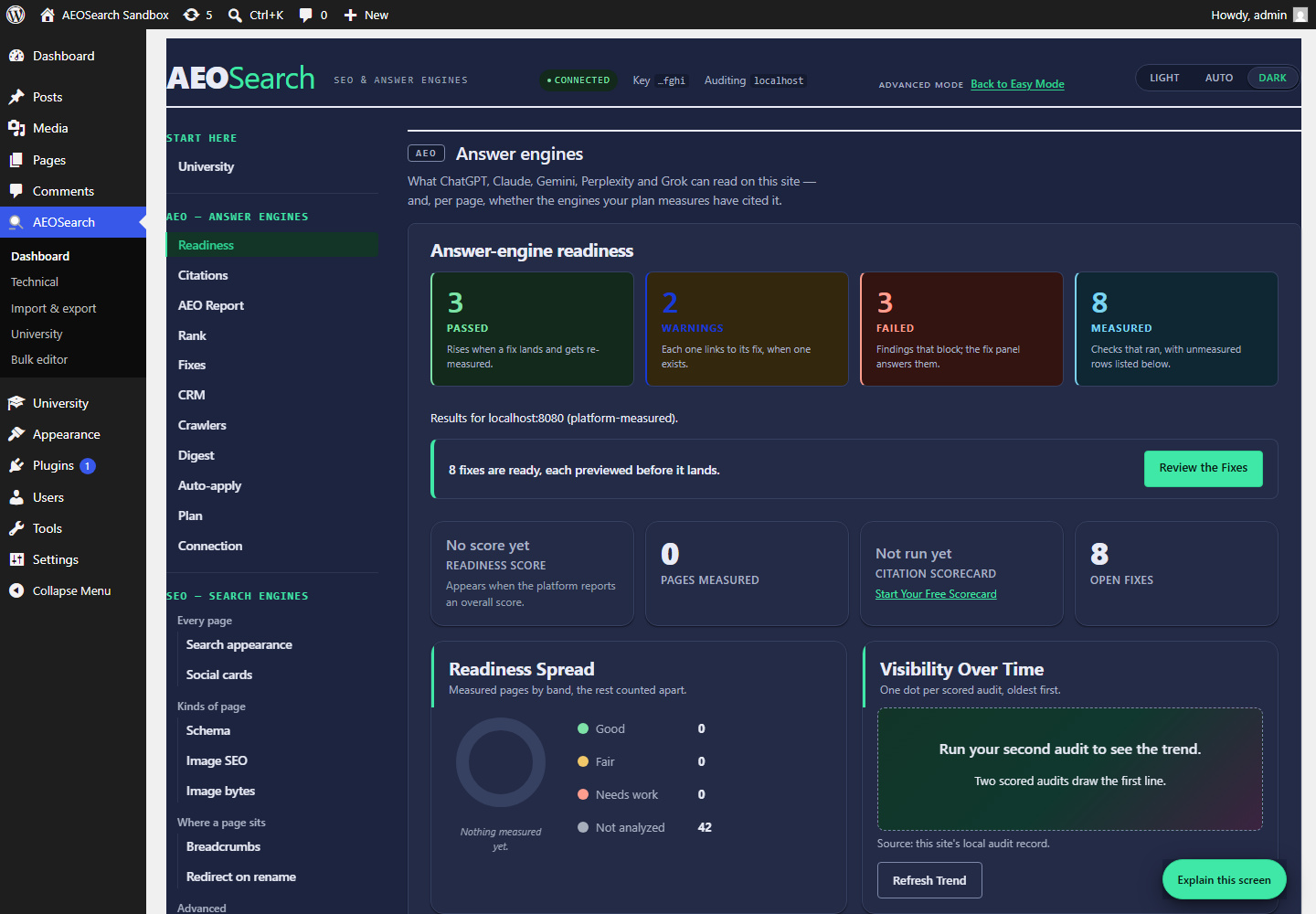Click the Review the Fixes button

point(1204,468)
